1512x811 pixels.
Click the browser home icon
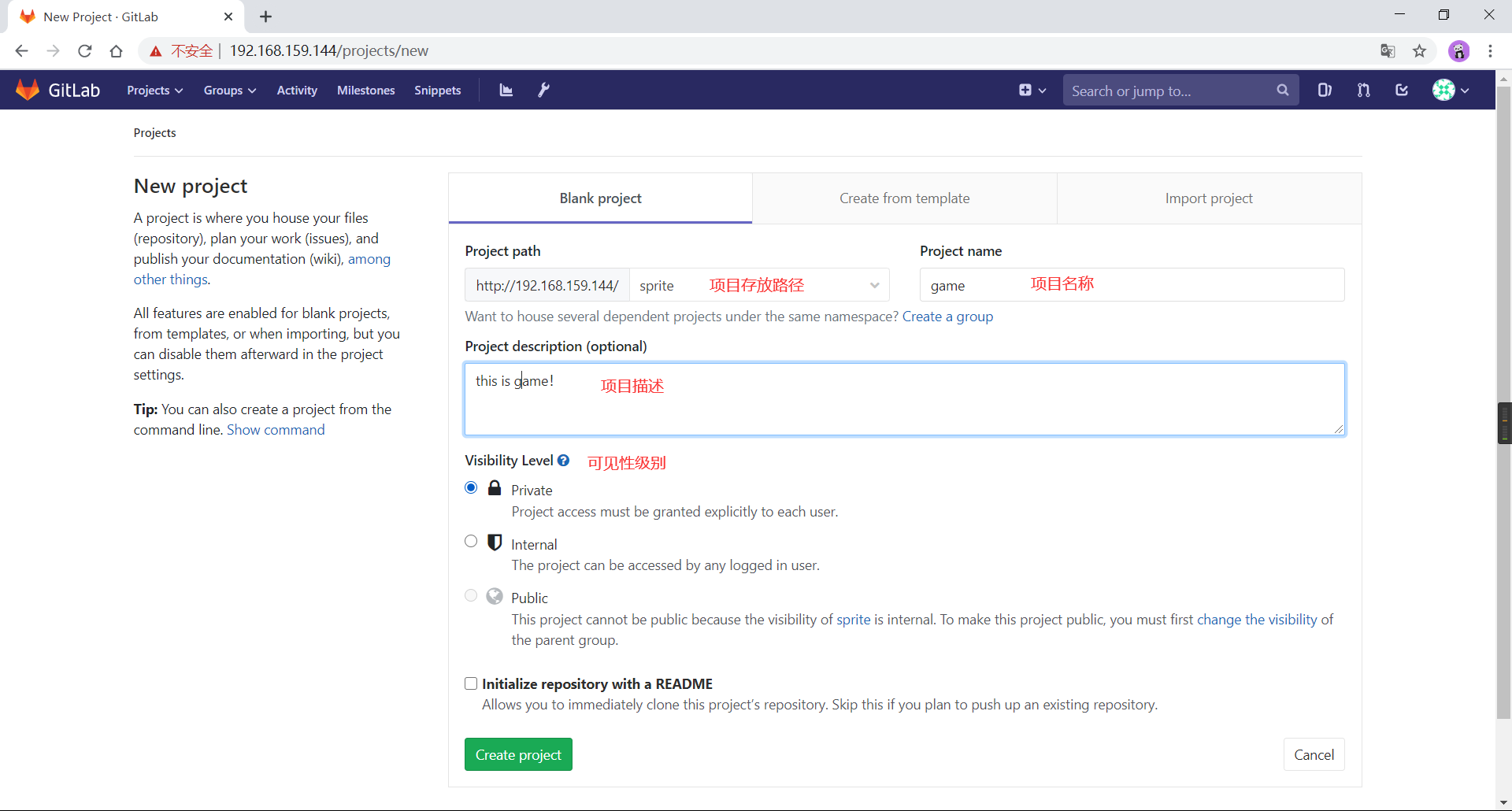pos(117,51)
